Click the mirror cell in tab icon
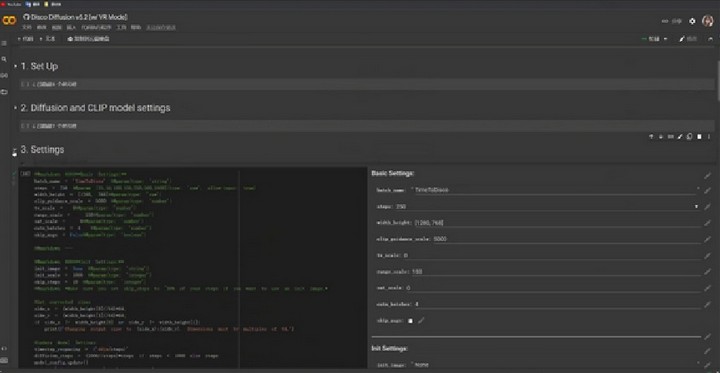Screen dimensions: 720x373 tap(690, 137)
